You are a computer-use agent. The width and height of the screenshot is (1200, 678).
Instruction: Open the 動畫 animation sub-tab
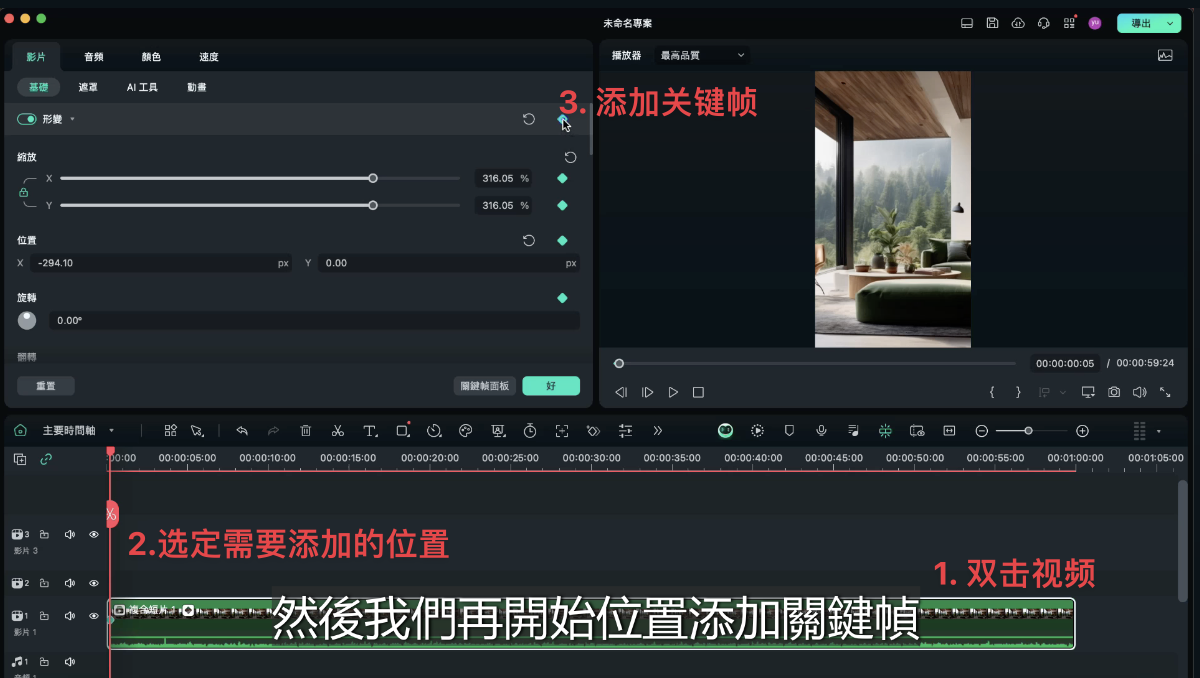click(x=197, y=88)
